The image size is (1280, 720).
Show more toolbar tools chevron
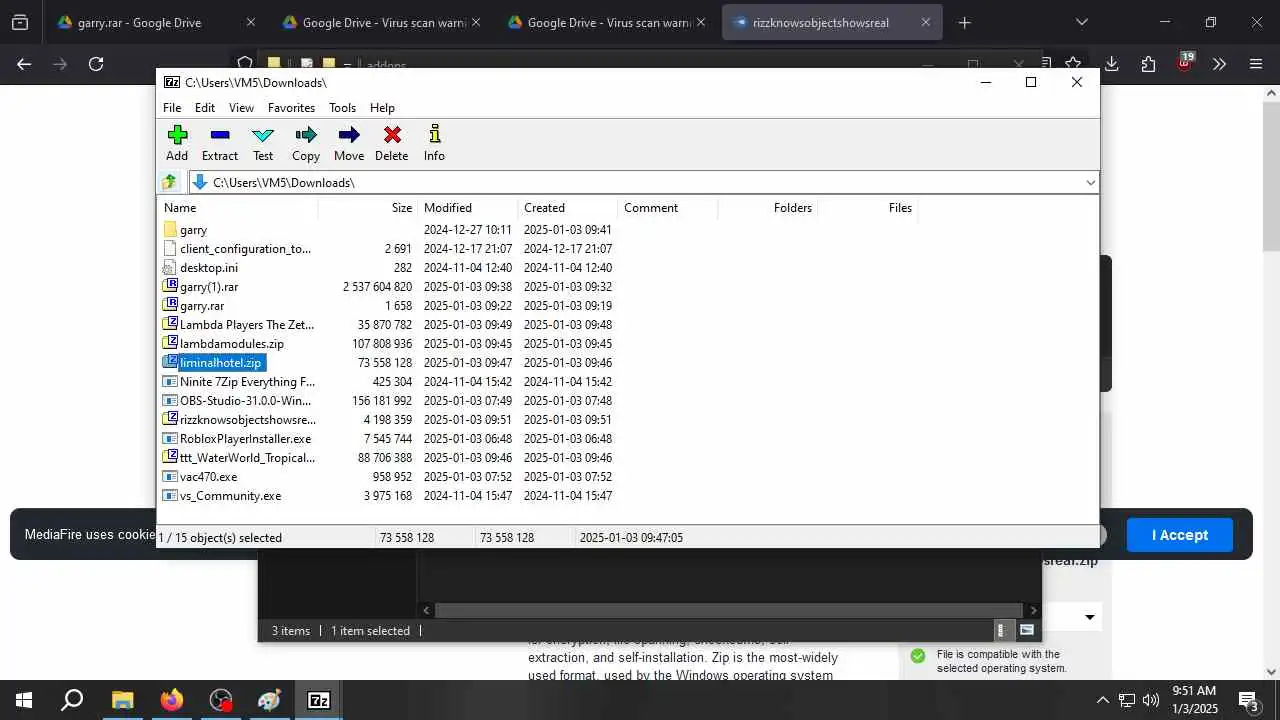click(x=1219, y=64)
